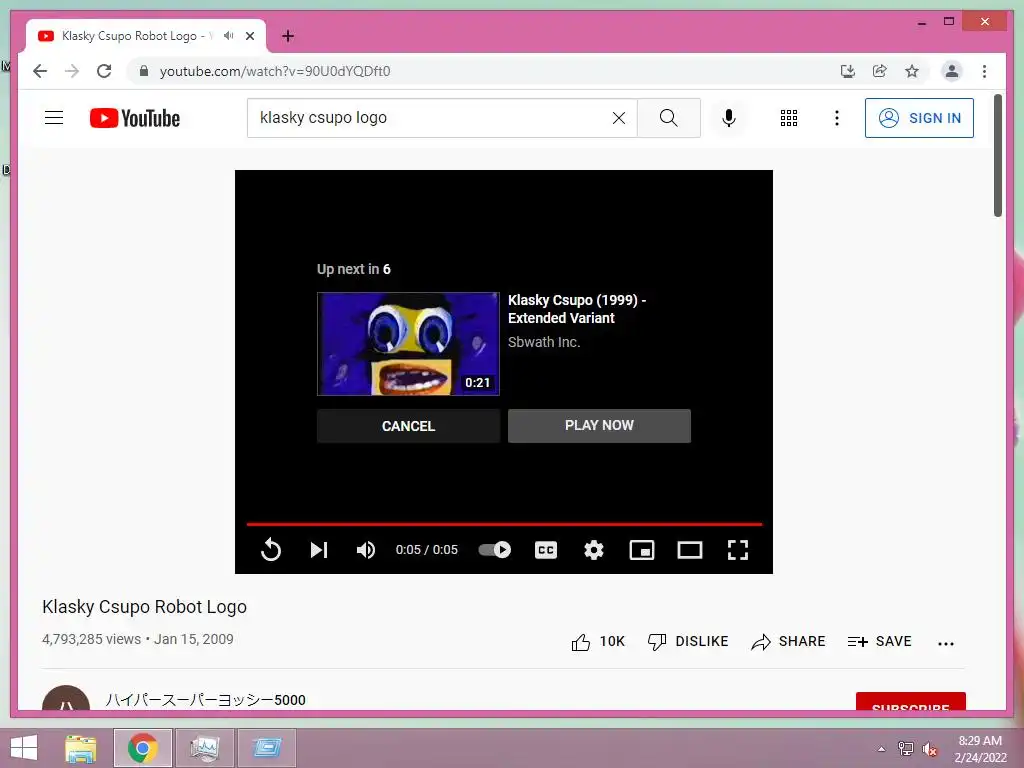Click the SIGN IN button
The image size is (1024, 768).
(919, 118)
